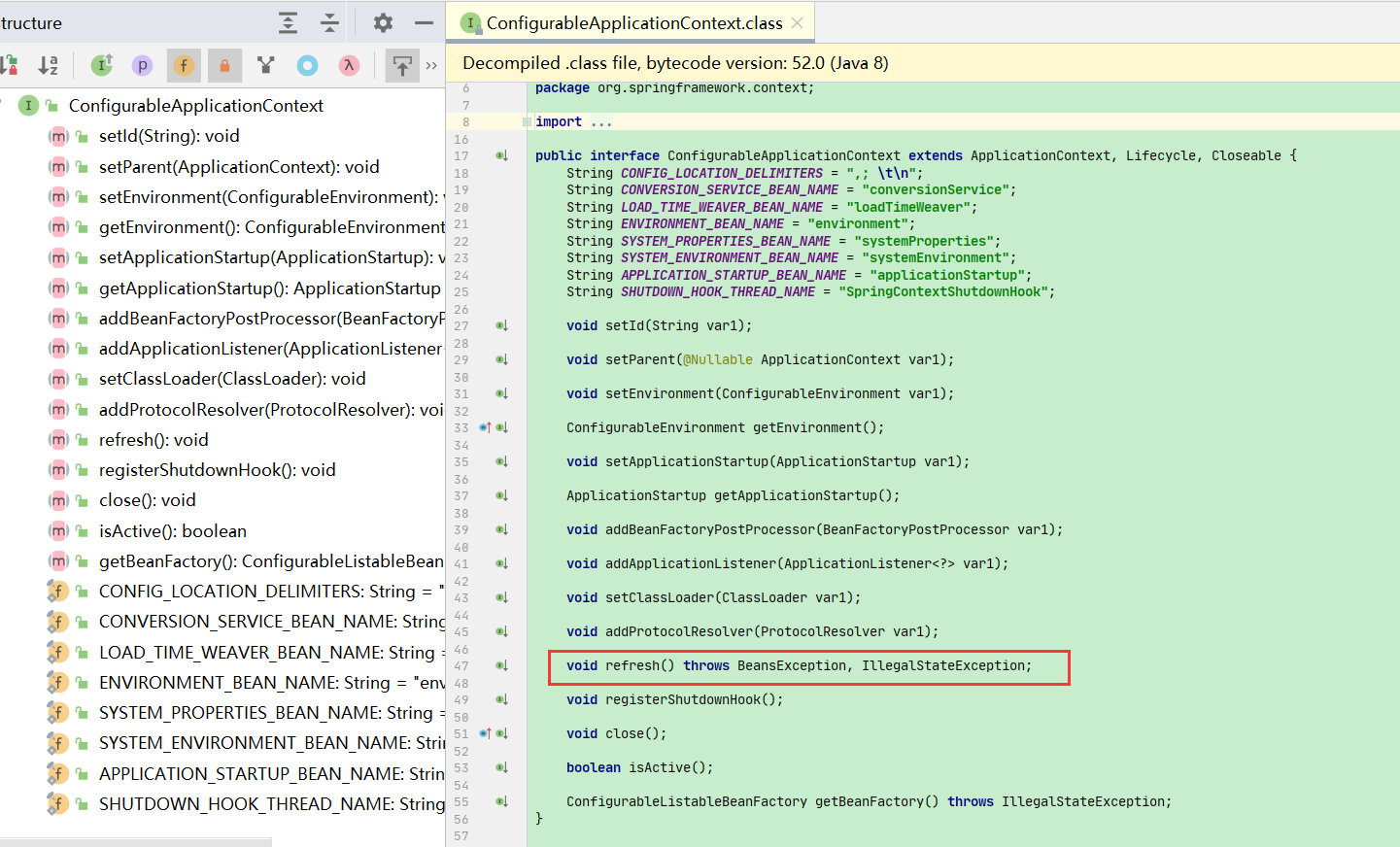Screen dimensions: 1400x847
Task: Select SHUTDOWN_HOOK_THREAD_NAME field in Structure
Action: tap(271, 804)
